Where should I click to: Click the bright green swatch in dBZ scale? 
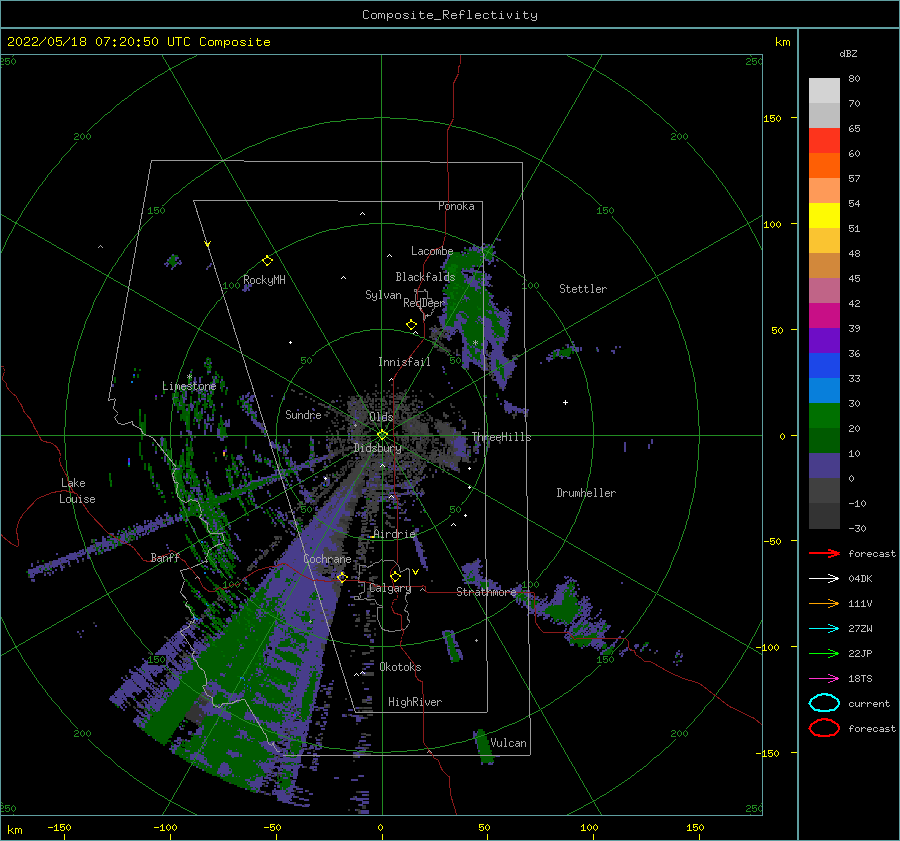point(824,415)
